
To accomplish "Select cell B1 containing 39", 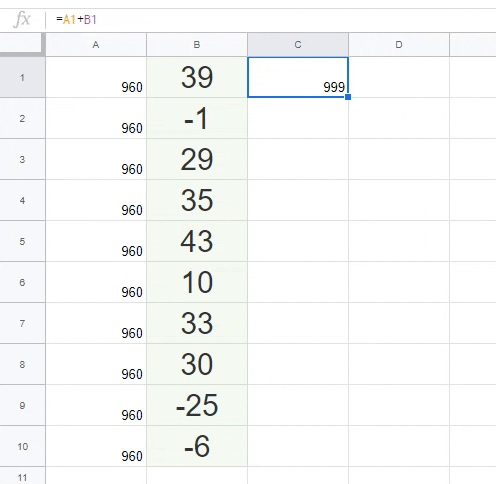I will pyautogui.click(x=197, y=77).
